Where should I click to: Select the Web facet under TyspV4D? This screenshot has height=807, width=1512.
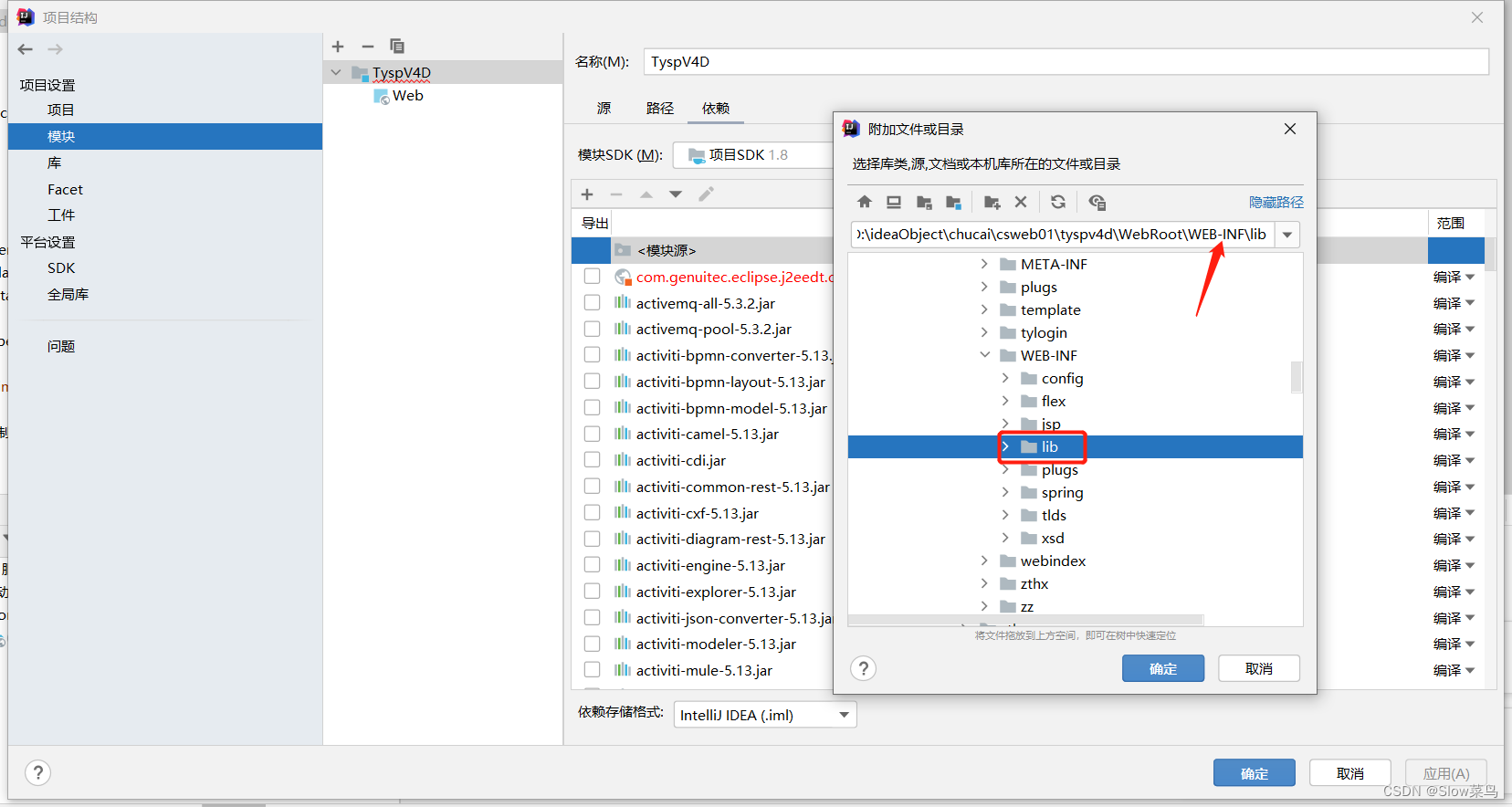[x=399, y=96]
